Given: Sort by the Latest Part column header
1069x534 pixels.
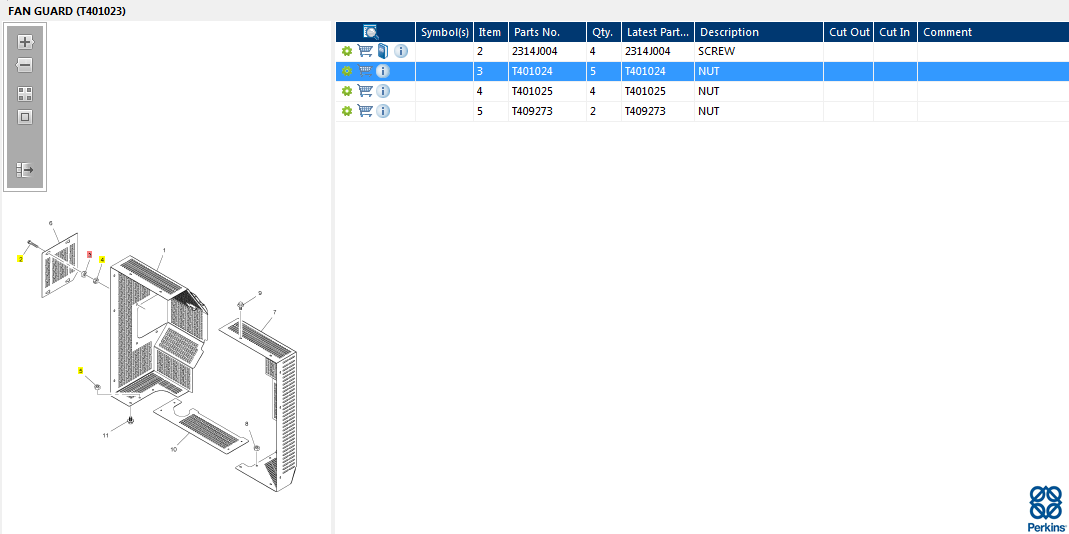Looking at the screenshot, I should point(658,32).
